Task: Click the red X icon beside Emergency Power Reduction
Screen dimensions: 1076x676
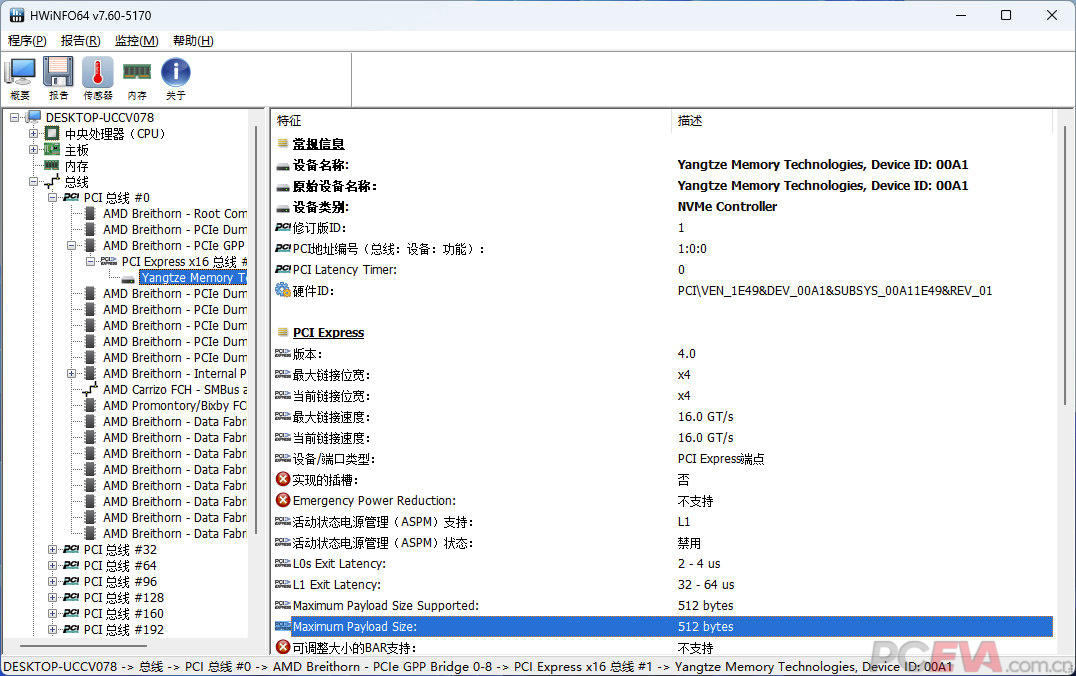Action: pos(283,500)
